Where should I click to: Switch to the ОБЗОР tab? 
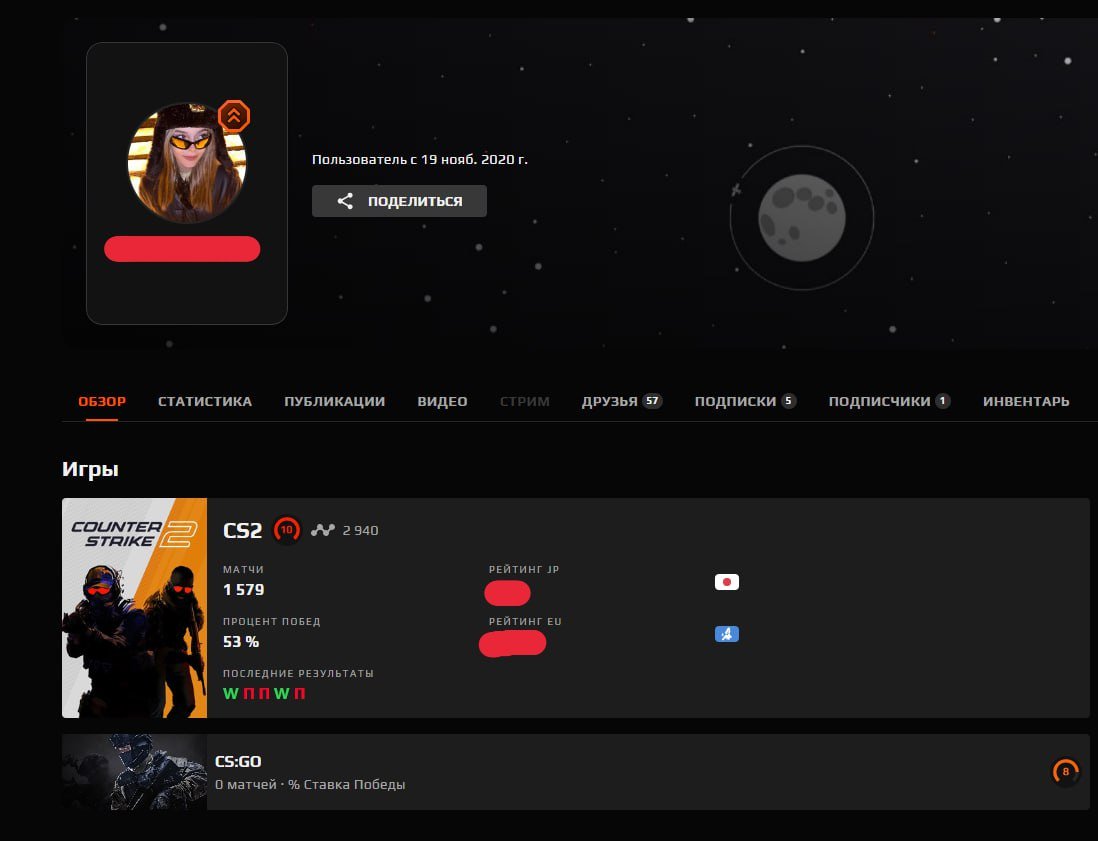pyautogui.click(x=102, y=401)
